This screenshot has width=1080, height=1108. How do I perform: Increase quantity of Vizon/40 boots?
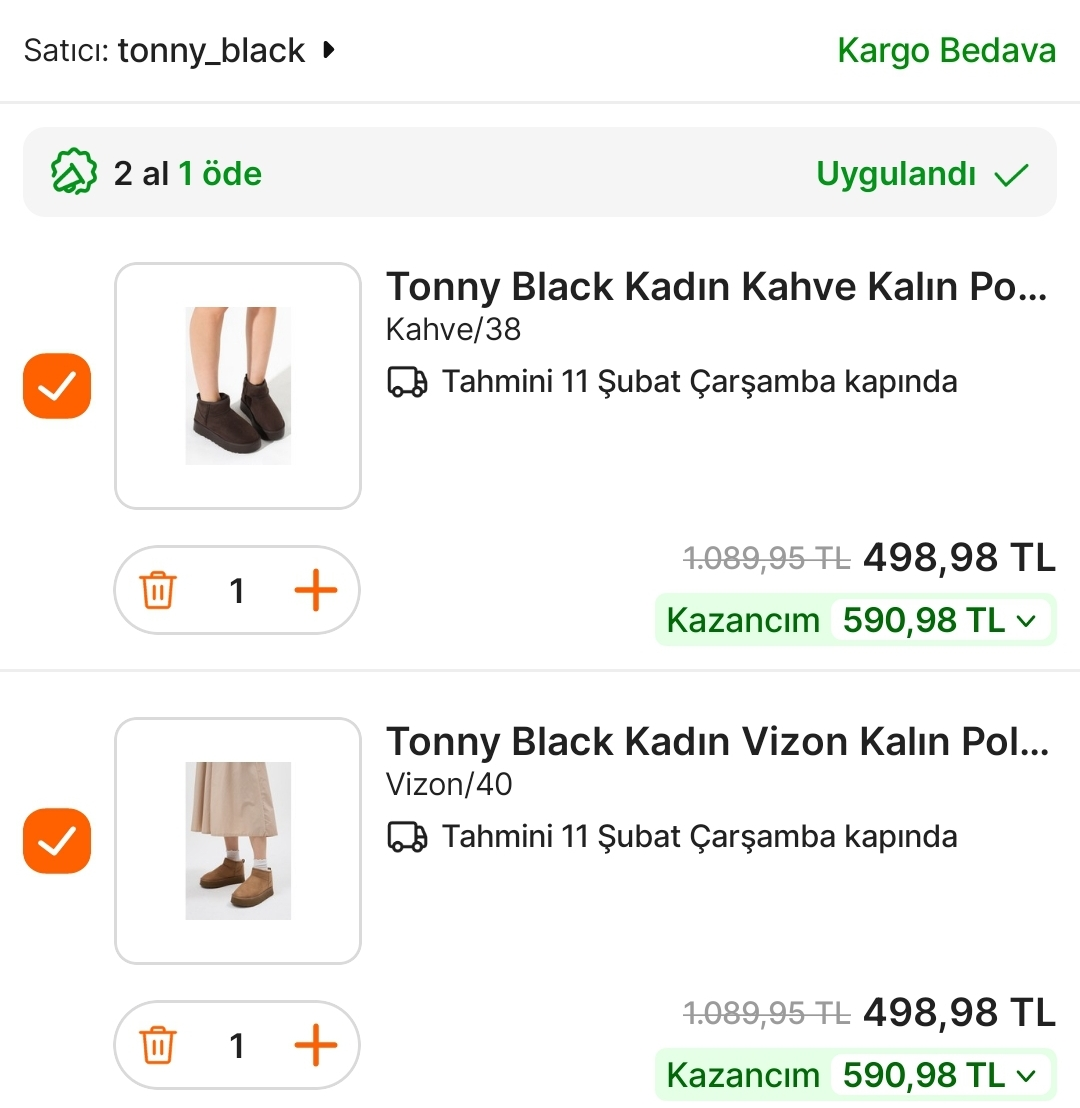point(316,1046)
